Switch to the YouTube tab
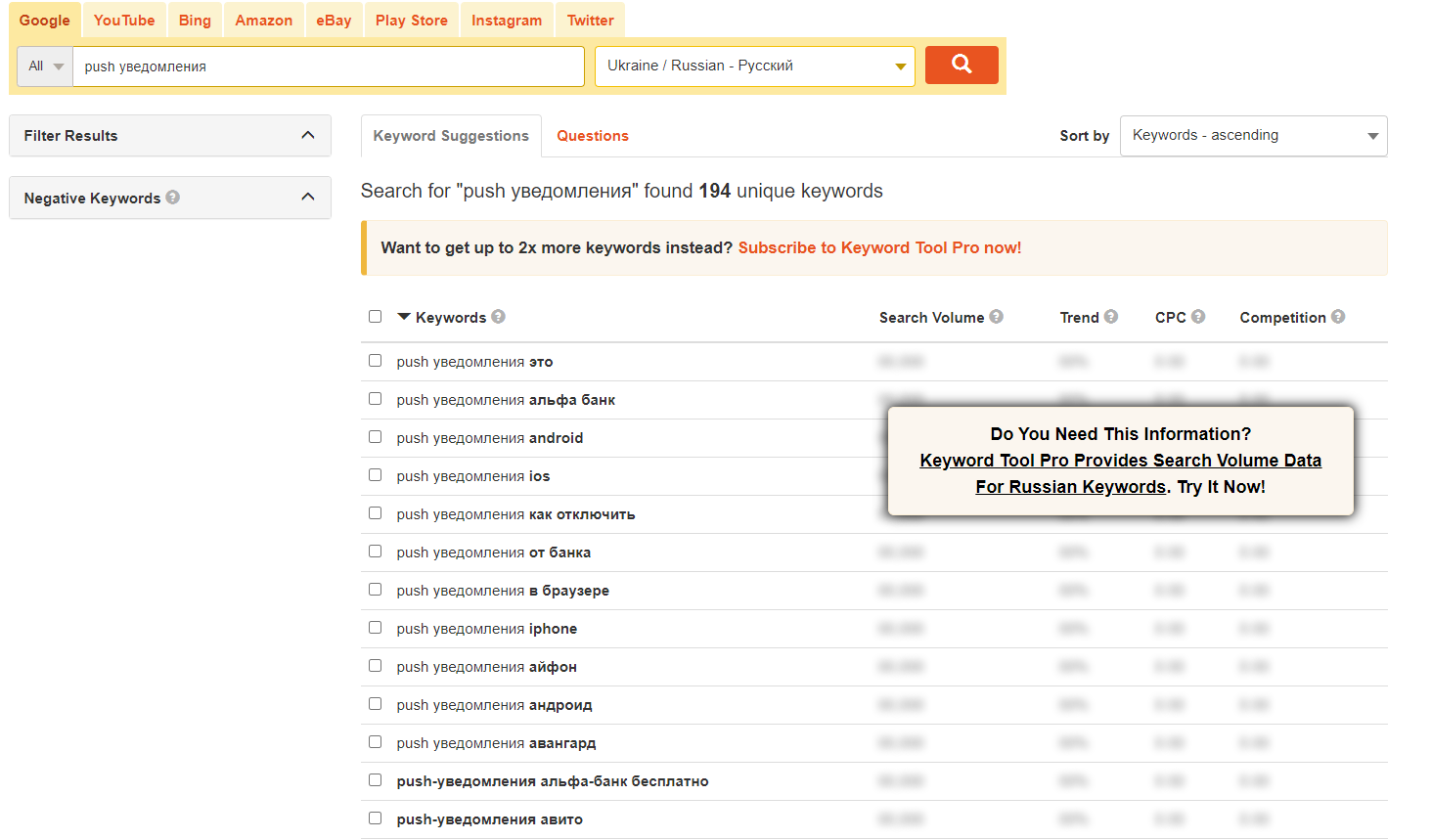 click(124, 21)
